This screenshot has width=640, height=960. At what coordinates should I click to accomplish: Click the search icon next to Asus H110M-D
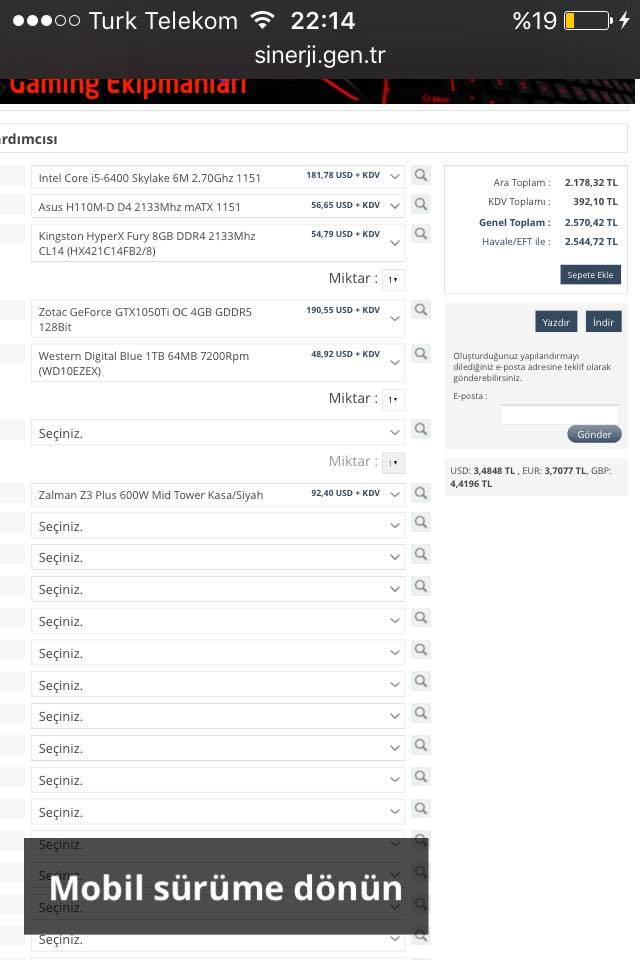[421, 205]
